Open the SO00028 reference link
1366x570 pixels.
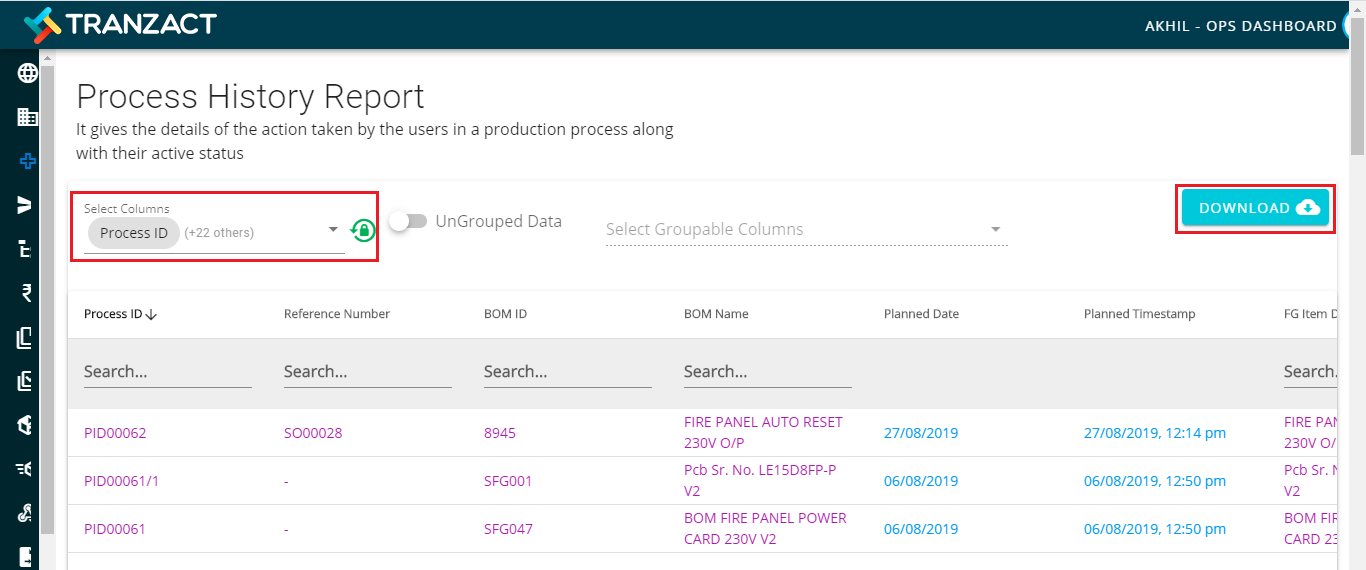pos(313,433)
